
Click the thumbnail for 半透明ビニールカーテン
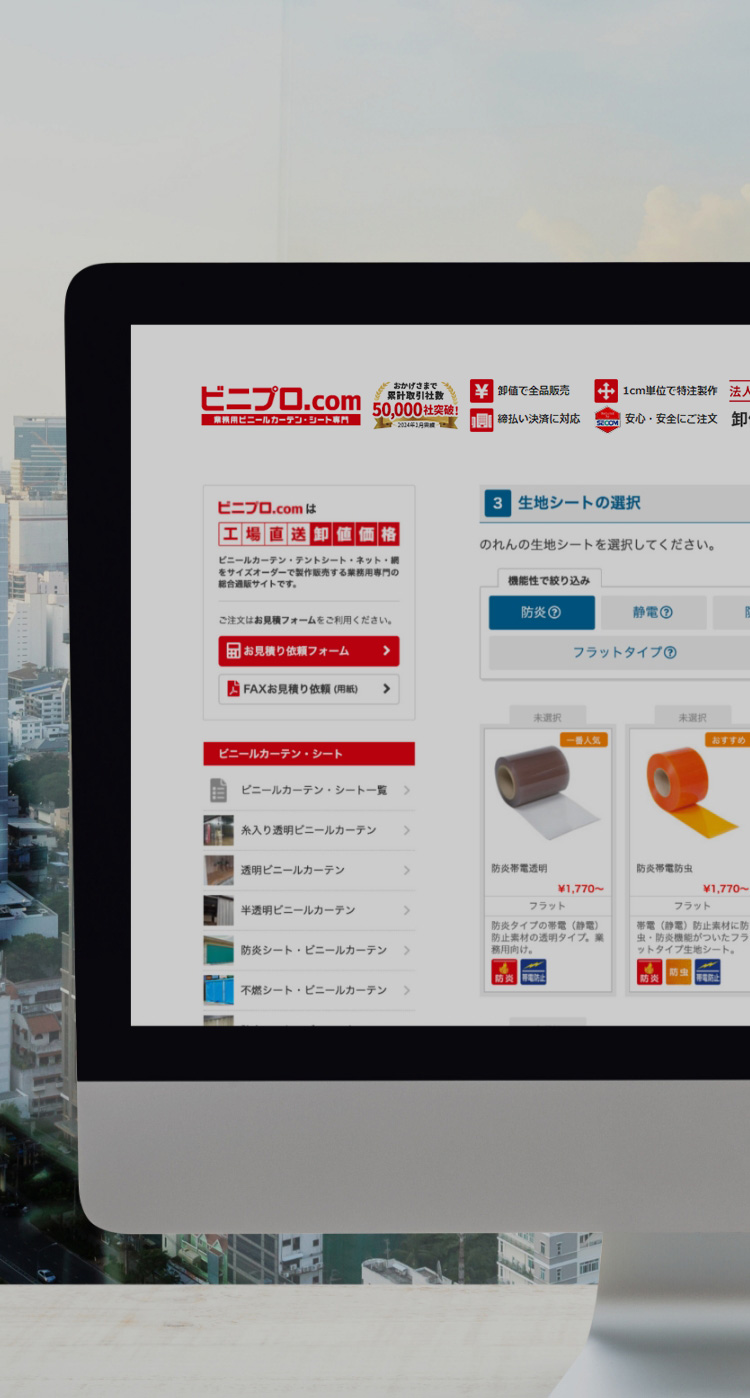218,910
